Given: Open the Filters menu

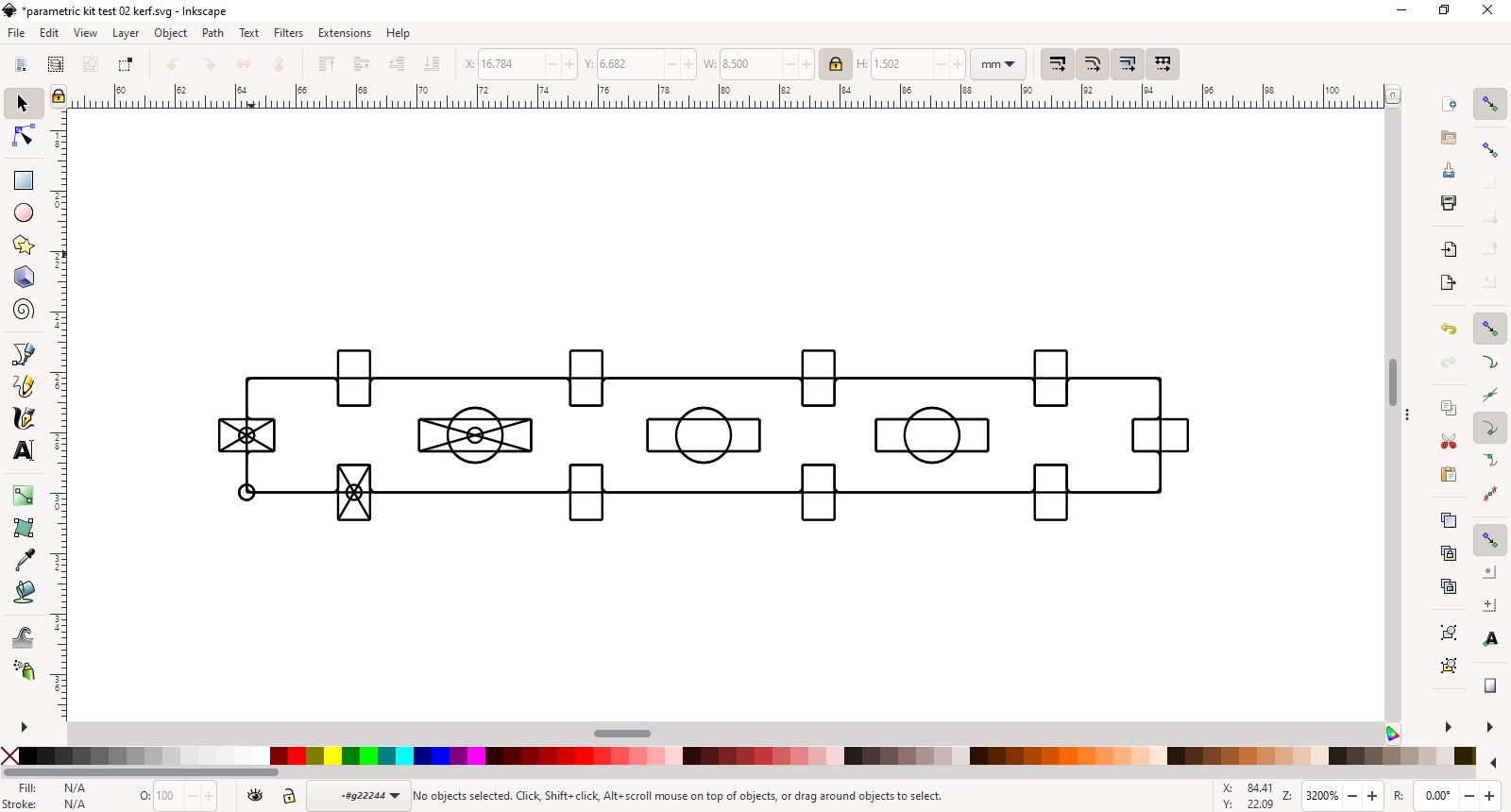Looking at the screenshot, I should 288,32.
